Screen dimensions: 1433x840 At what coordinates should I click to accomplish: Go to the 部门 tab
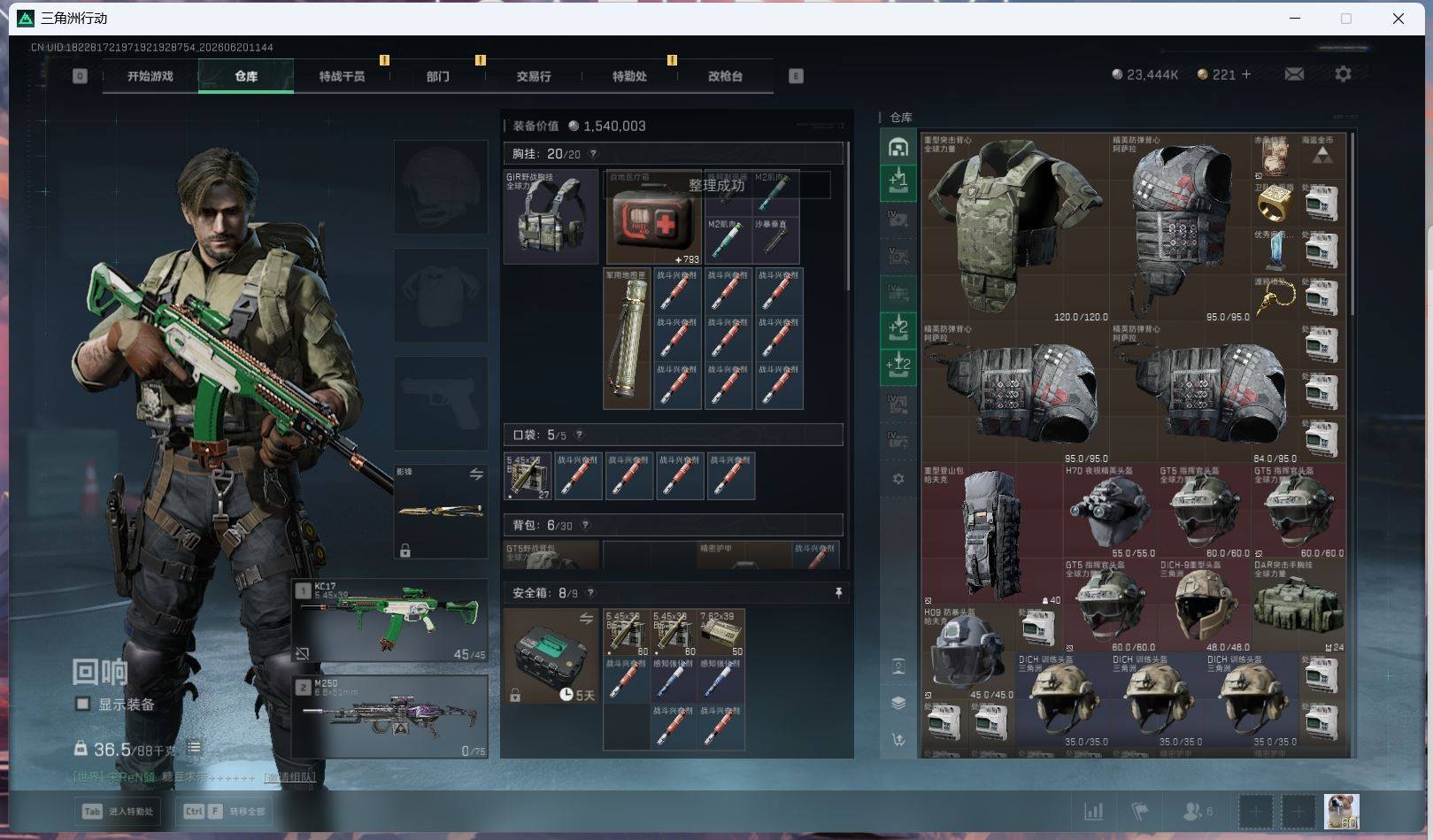pyautogui.click(x=437, y=76)
